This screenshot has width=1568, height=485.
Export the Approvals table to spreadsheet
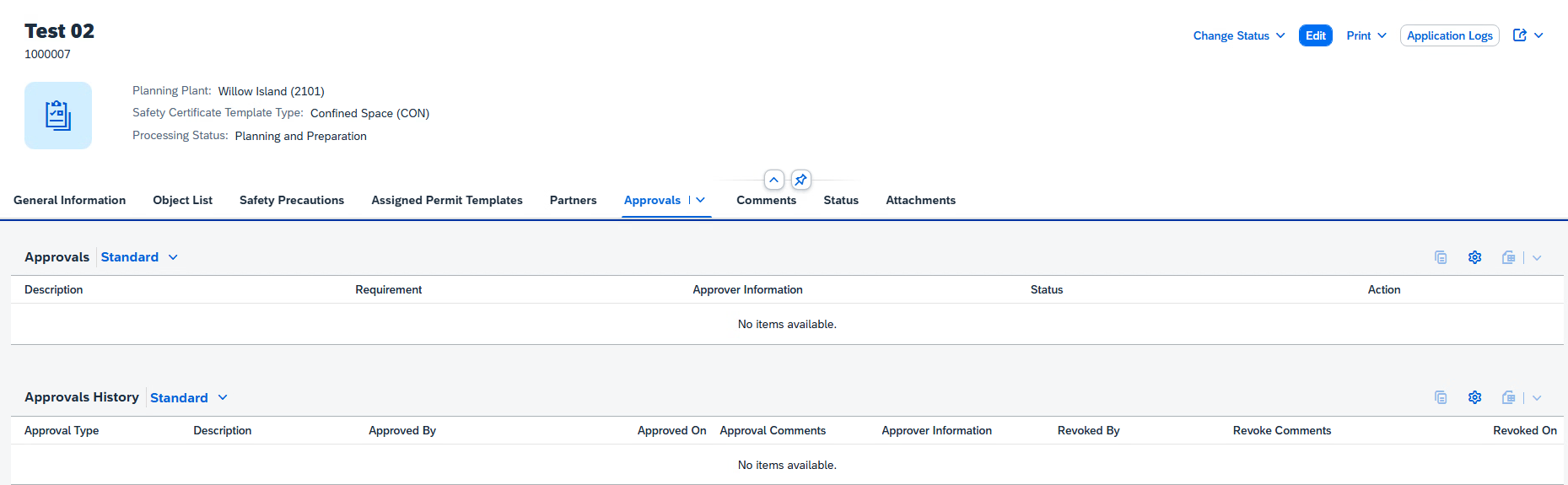click(1508, 257)
